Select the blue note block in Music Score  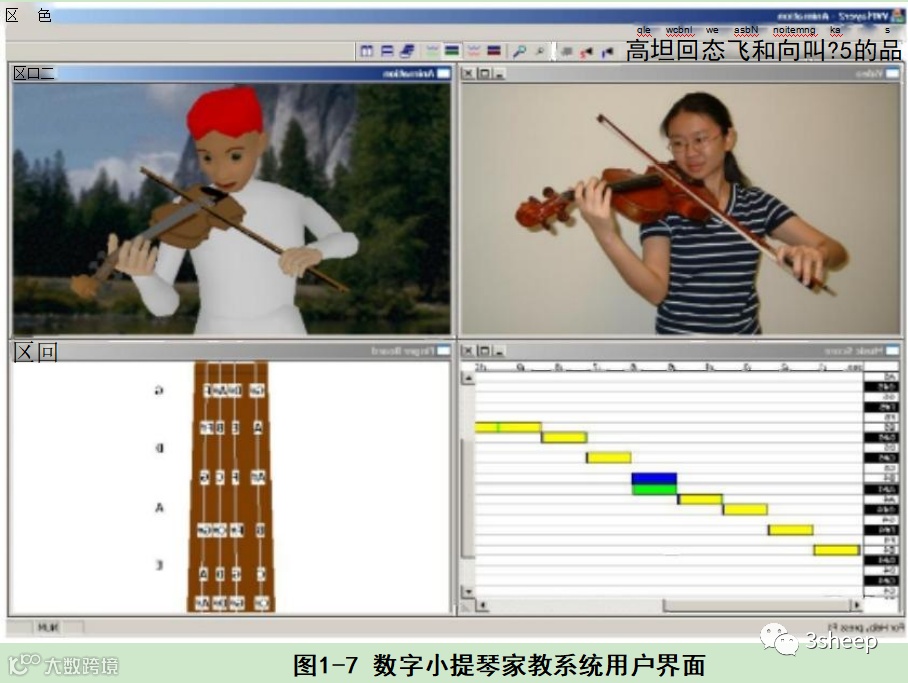coord(654,479)
